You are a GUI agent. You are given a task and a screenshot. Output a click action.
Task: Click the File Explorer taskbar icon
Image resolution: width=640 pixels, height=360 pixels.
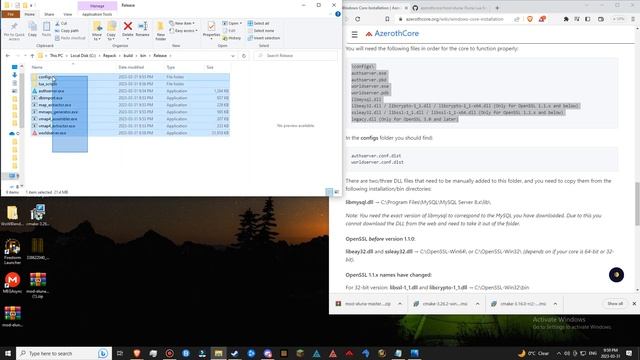[218, 353]
